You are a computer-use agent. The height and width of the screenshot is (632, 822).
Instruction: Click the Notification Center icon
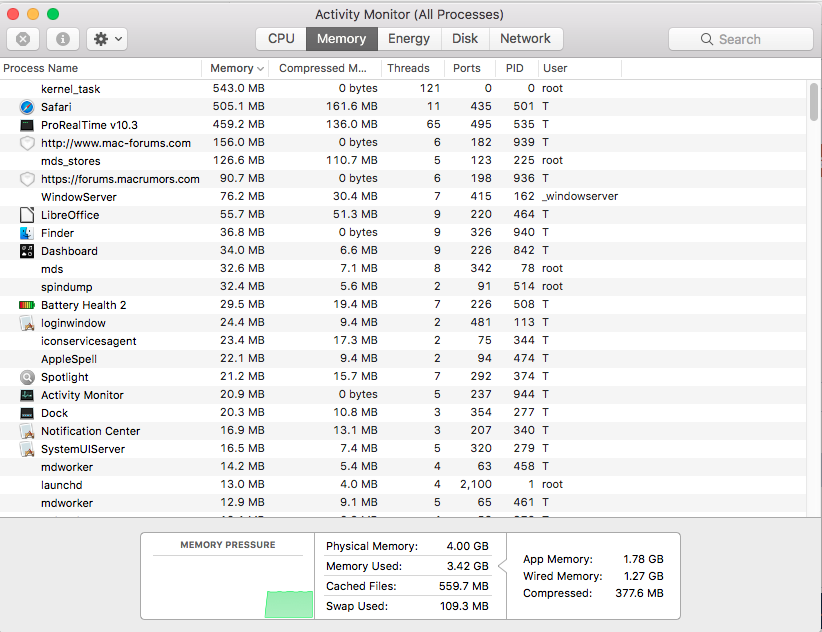click(27, 431)
